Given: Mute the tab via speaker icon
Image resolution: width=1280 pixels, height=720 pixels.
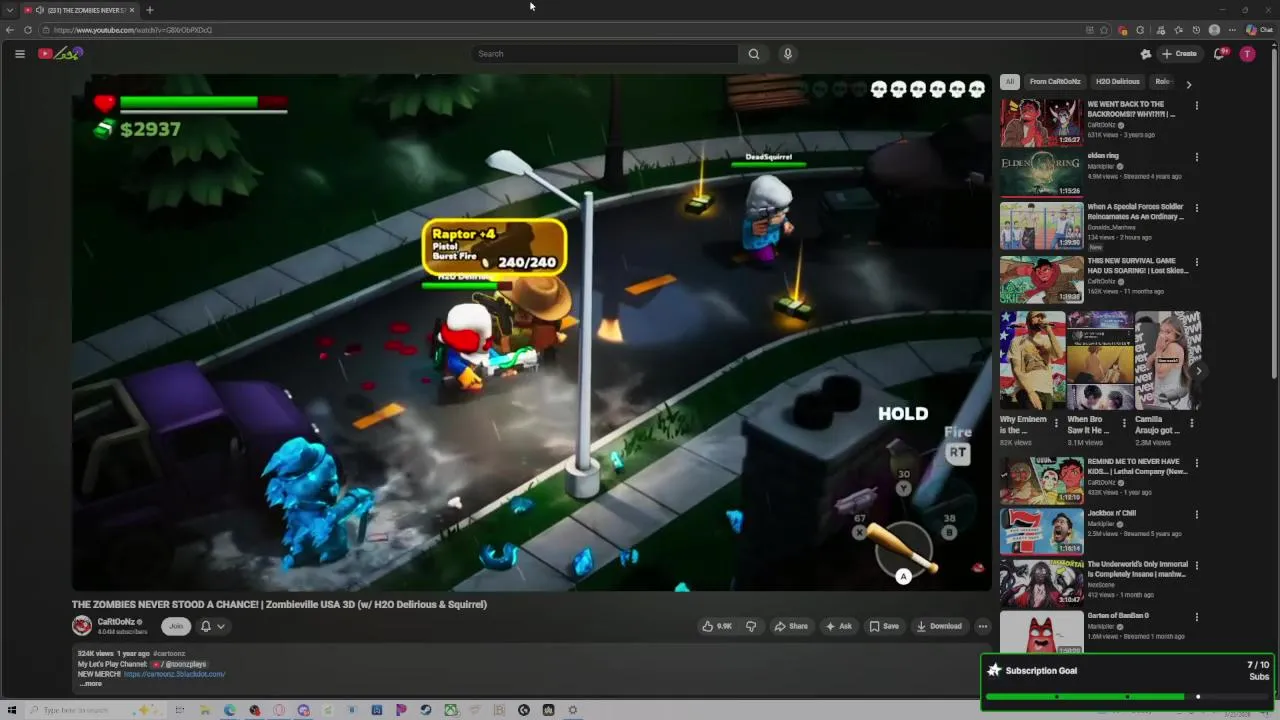Looking at the screenshot, I should 40,10.
